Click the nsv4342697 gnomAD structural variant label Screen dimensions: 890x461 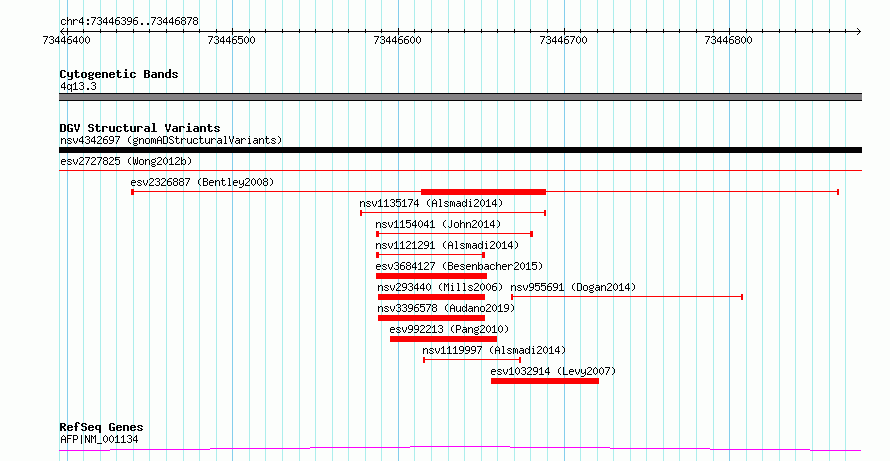171,140
